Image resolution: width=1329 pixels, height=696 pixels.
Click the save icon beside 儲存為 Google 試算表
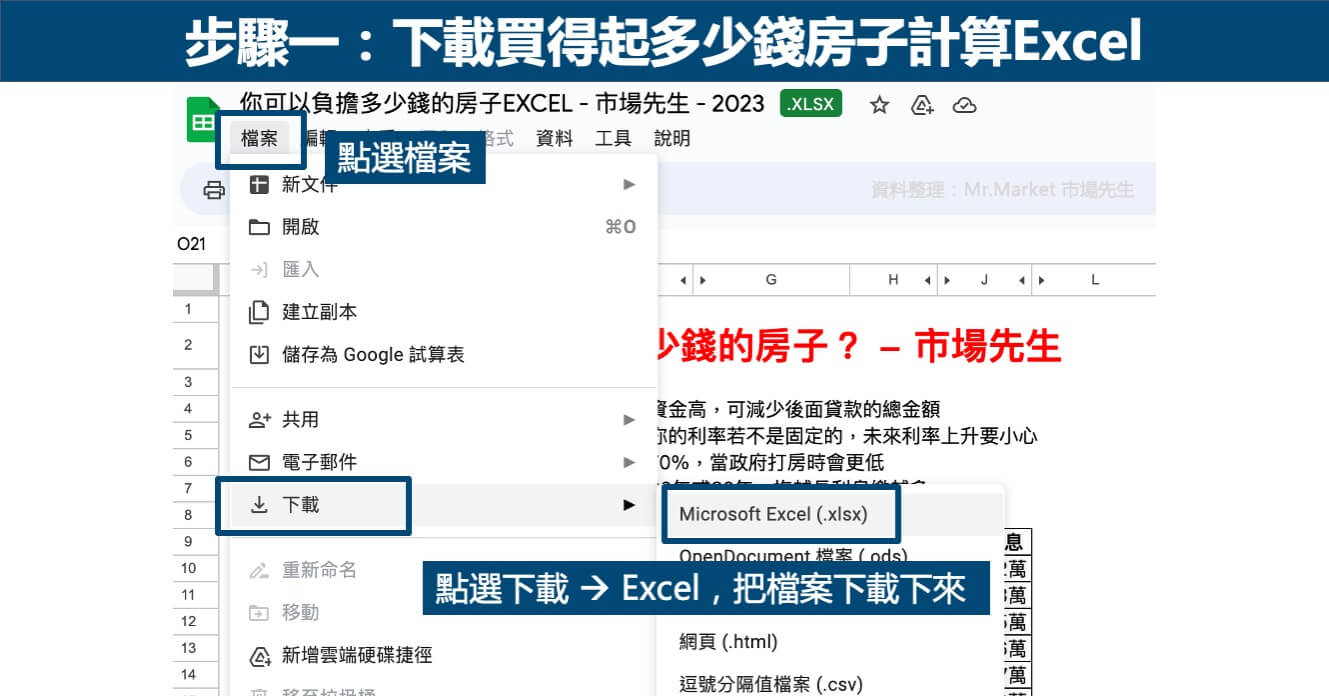[x=259, y=354]
